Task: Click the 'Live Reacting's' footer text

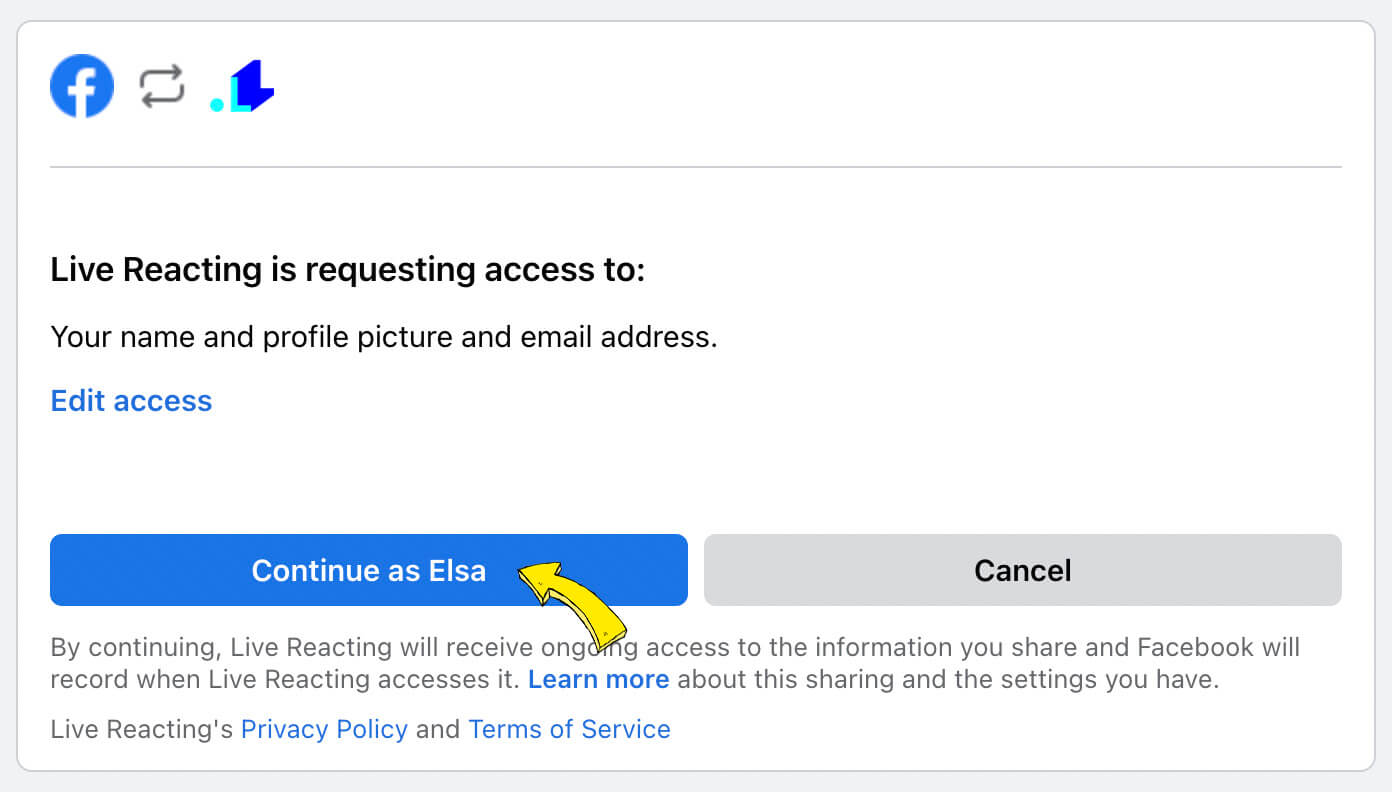Action: 142,729
